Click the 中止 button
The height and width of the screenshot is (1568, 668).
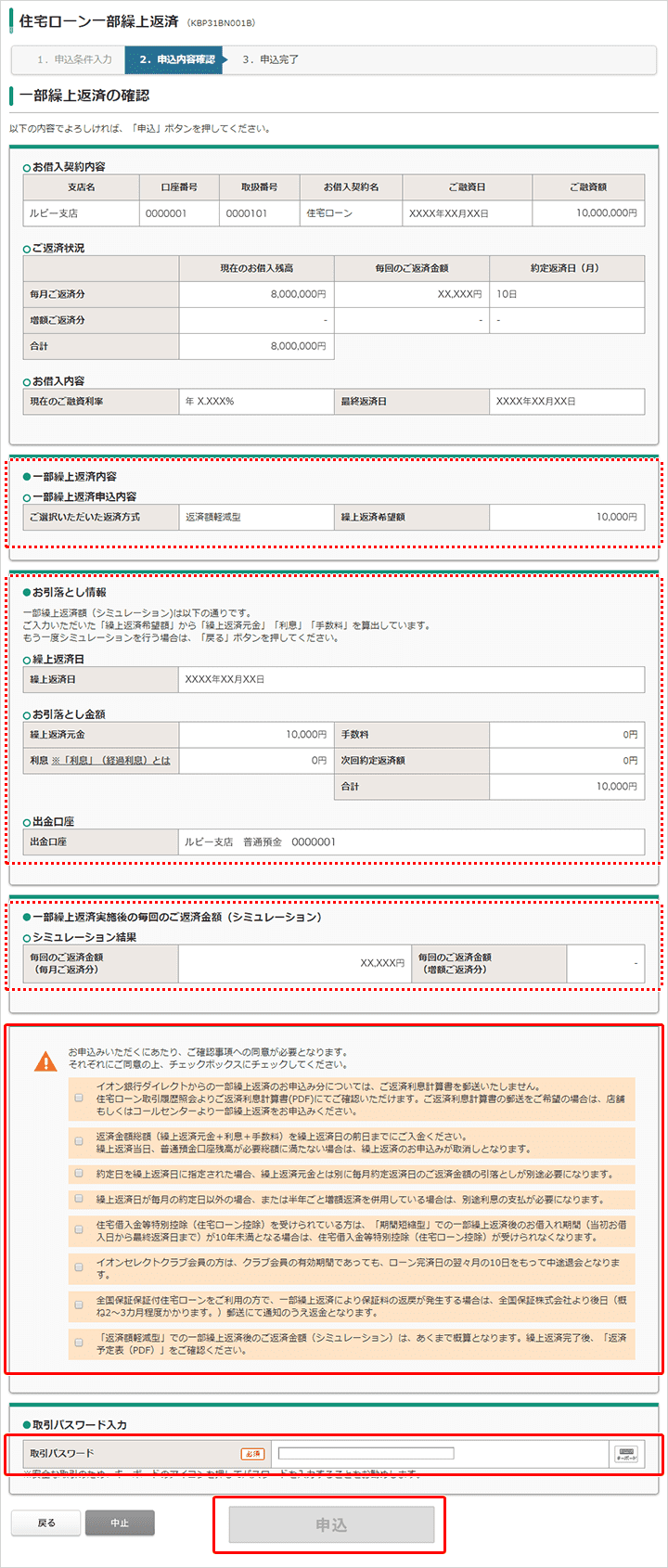tap(120, 1523)
